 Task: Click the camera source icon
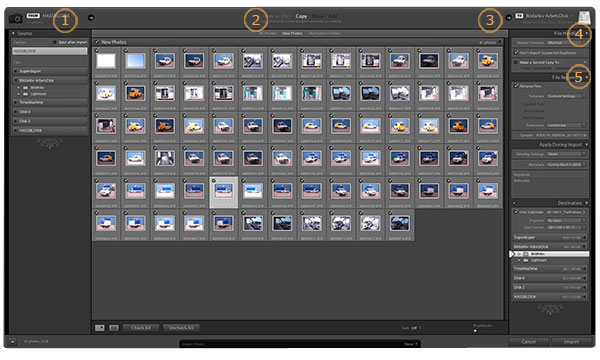[x=16, y=18]
